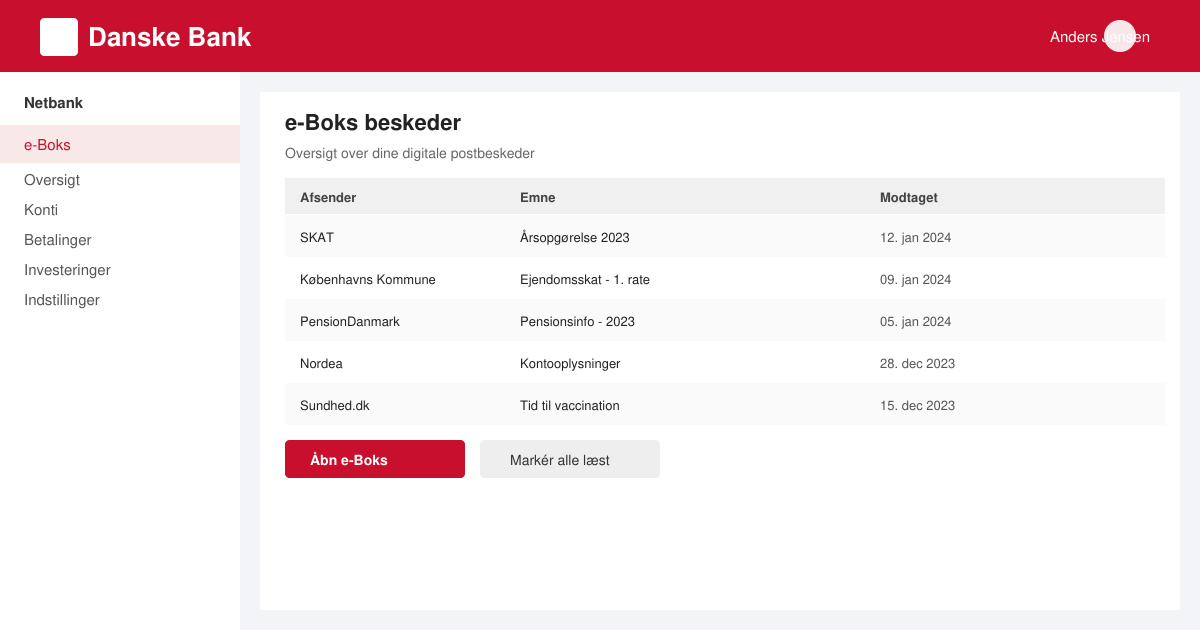The height and width of the screenshot is (630, 1200).
Task: Click the date 09. jan 2024
Action: click(x=915, y=279)
